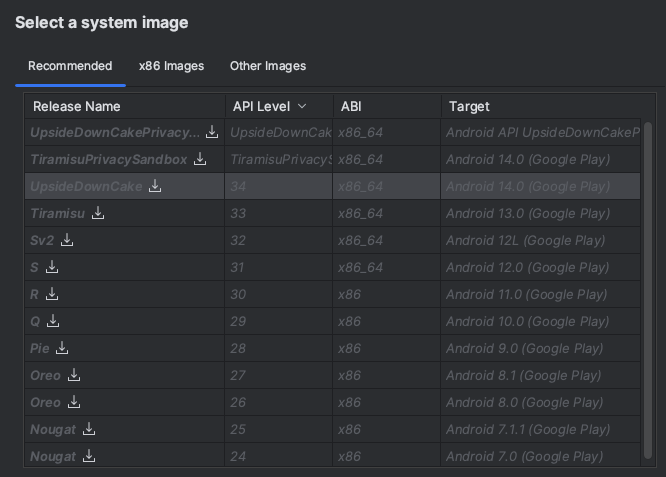Click API level 25 cell
Image resolution: width=666 pixels, height=477 pixels.
(x=278, y=429)
